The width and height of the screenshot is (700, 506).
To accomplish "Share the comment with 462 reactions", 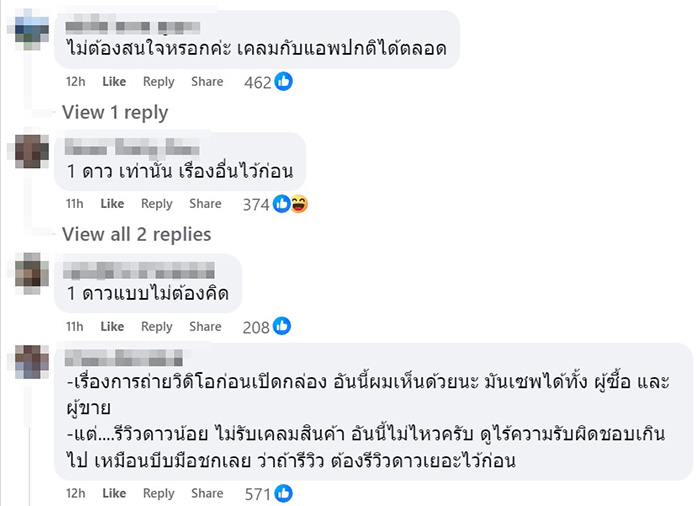I will (207, 82).
